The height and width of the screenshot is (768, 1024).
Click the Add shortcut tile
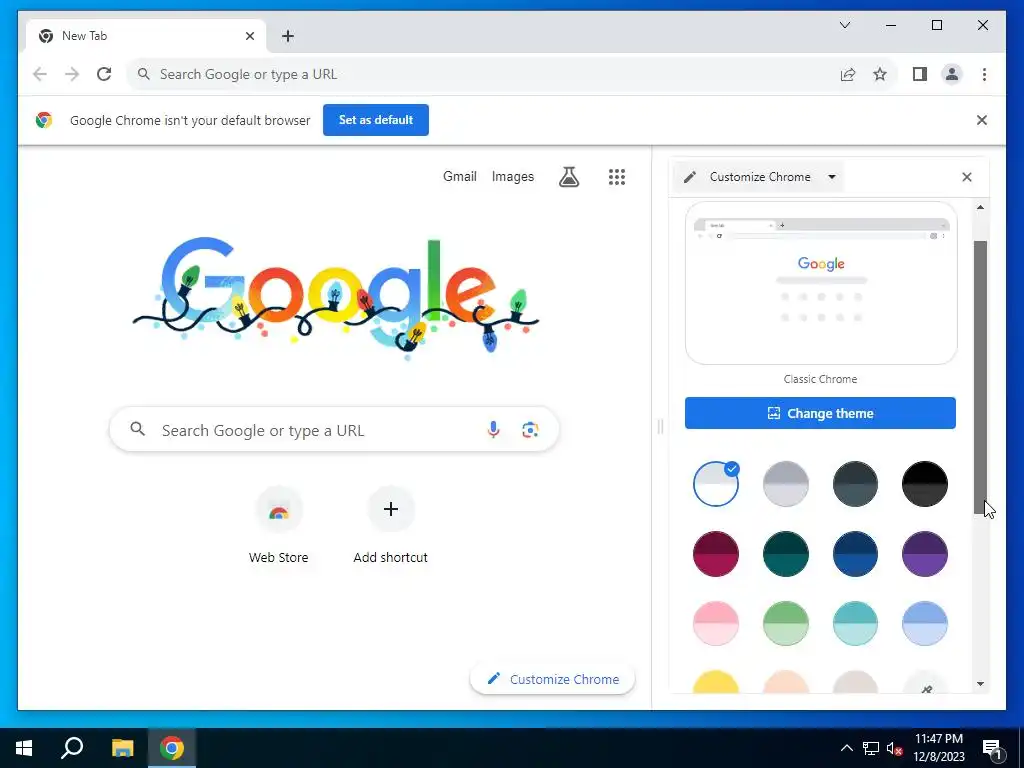(391, 528)
